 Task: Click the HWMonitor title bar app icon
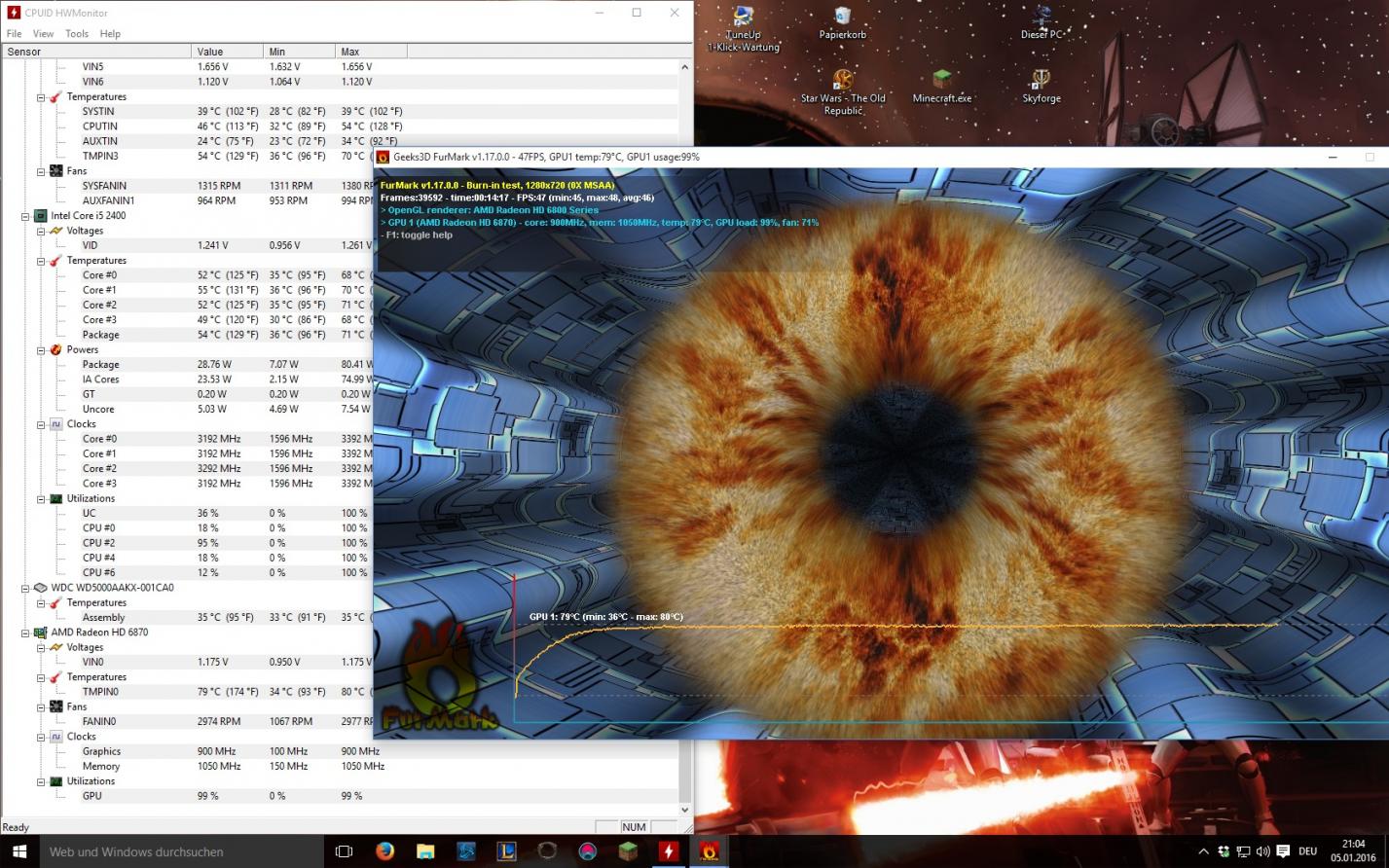click(14, 13)
